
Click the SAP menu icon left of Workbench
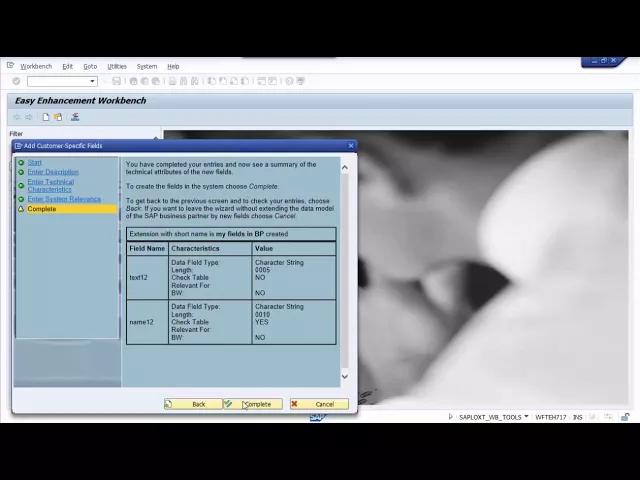tap(11, 65)
